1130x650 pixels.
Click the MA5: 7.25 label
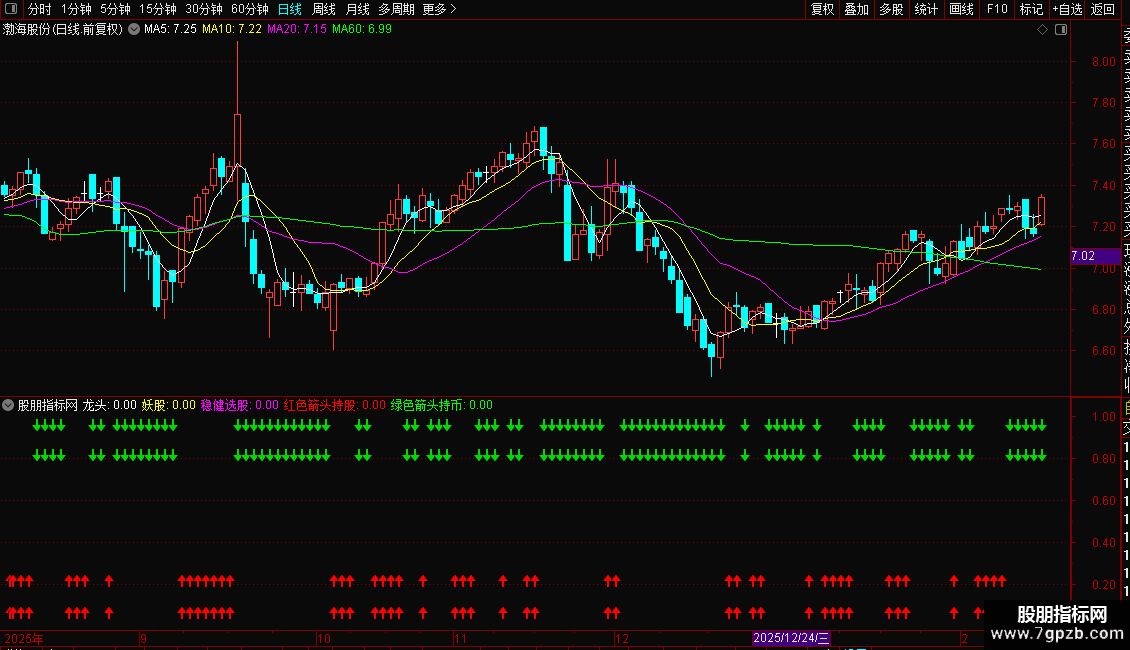170,29
